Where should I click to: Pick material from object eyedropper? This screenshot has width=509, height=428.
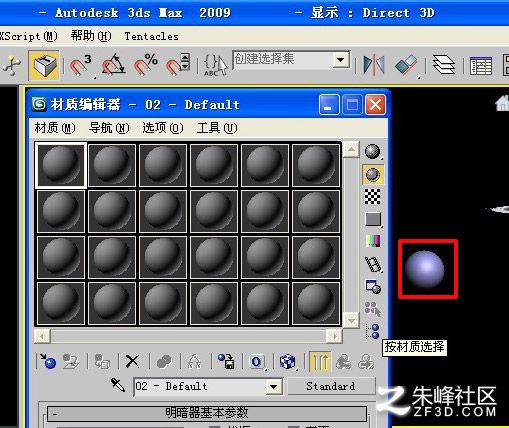click(118, 385)
